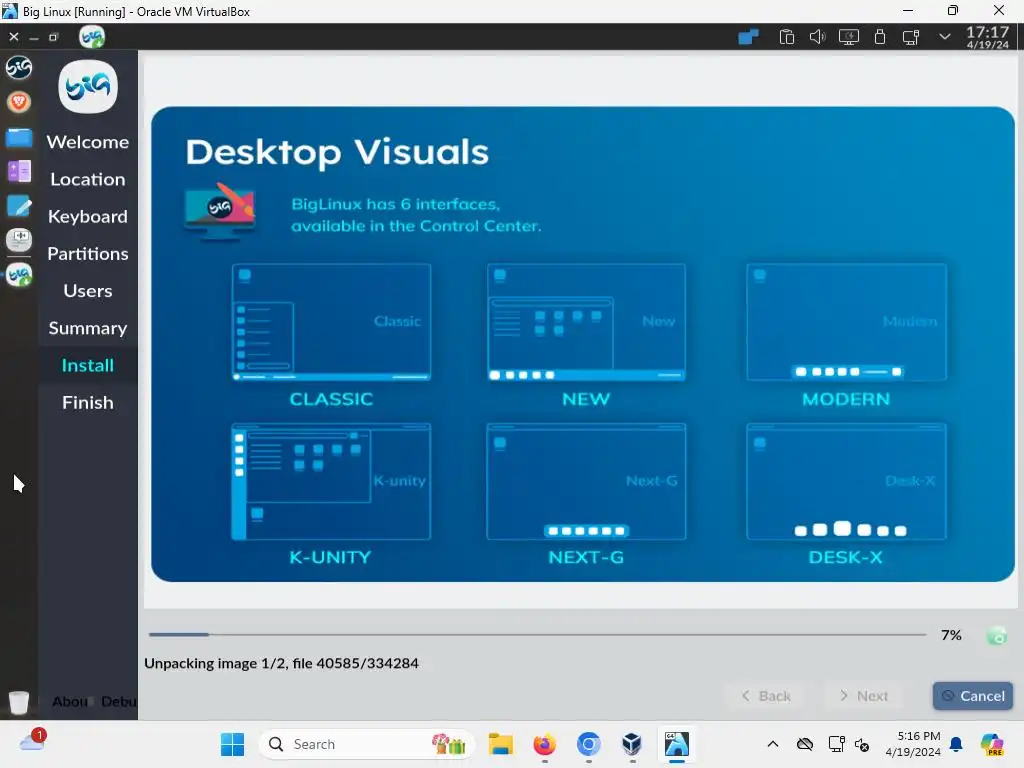Click the muted sound icon in Windows tray
The height and width of the screenshot is (768, 1024).
click(862, 744)
